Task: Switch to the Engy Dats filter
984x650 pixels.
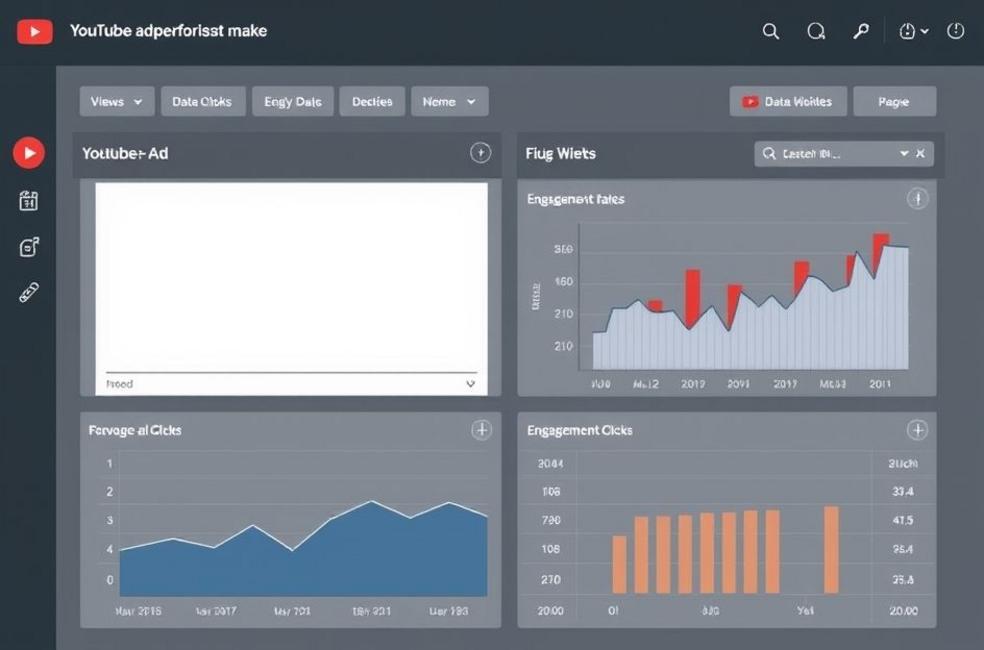Action: (x=292, y=101)
